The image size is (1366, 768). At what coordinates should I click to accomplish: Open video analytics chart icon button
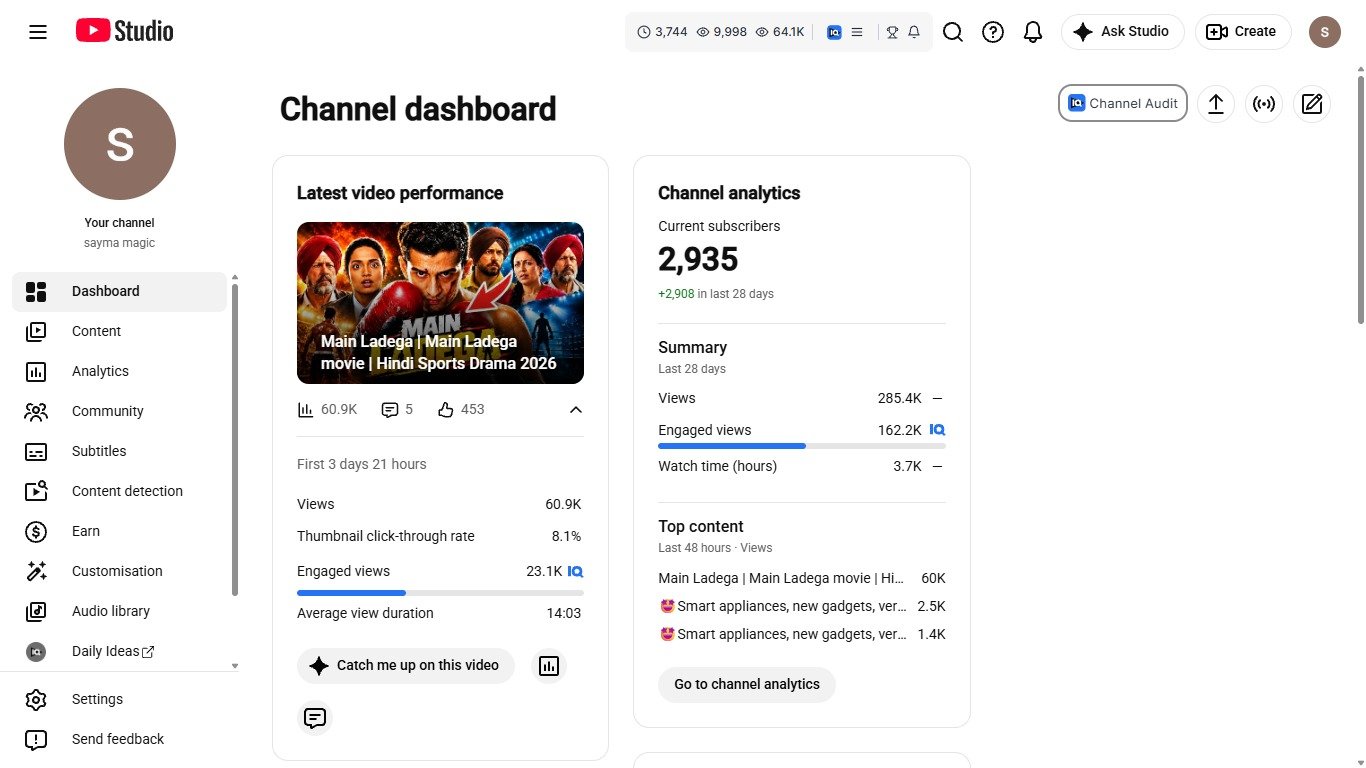click(x=549, y=666)
